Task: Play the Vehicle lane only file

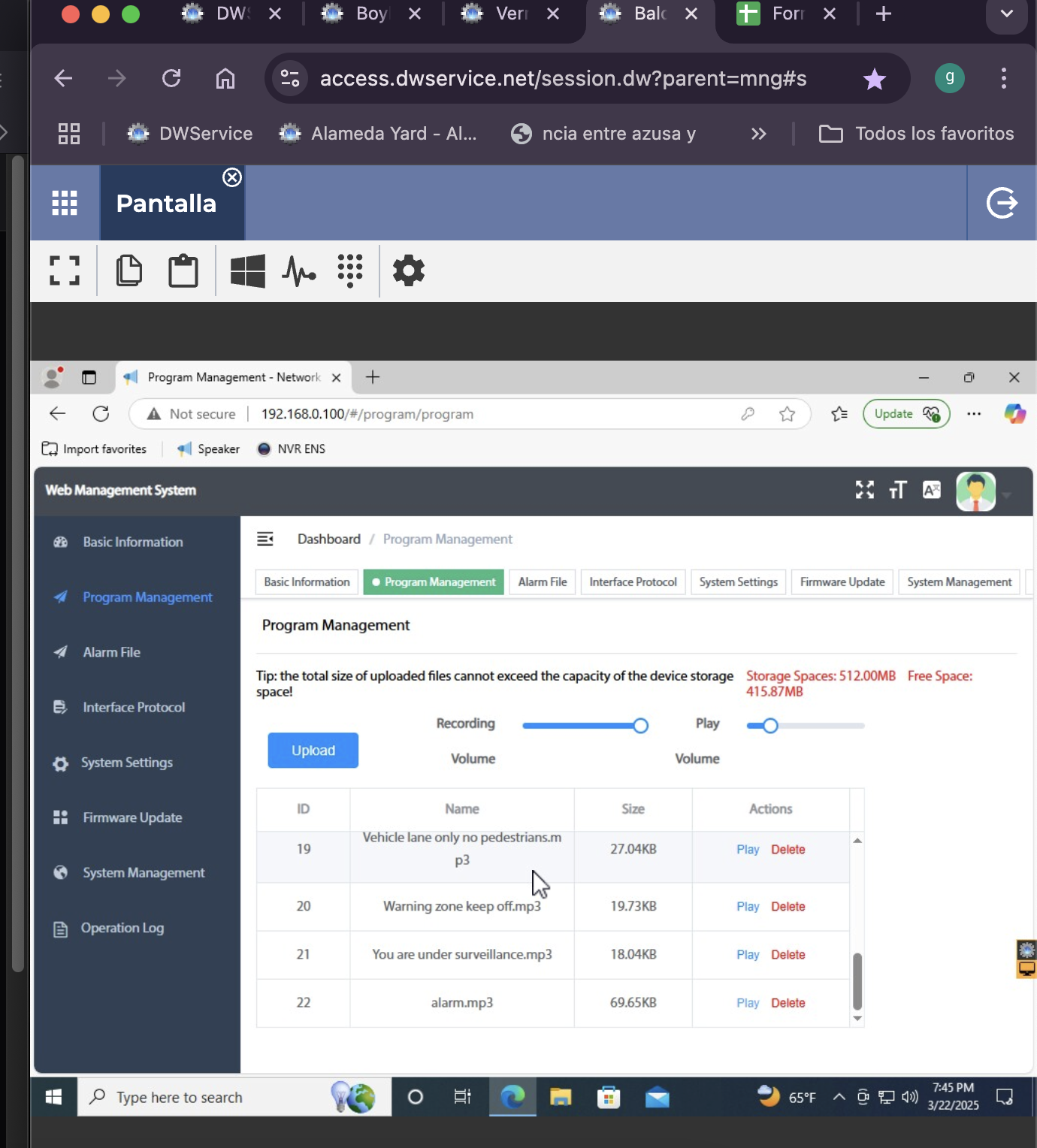Action: click(x=748, y=849)
